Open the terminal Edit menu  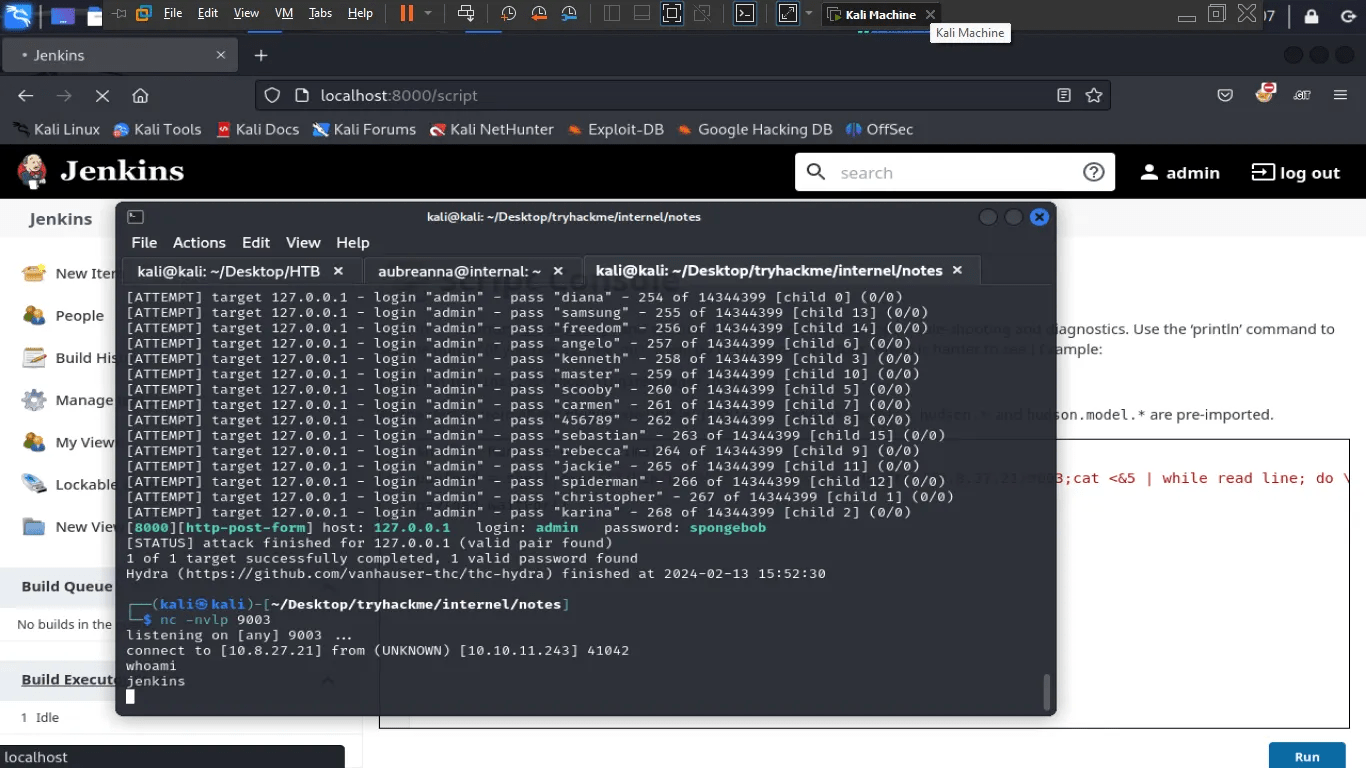coord(256,242)
